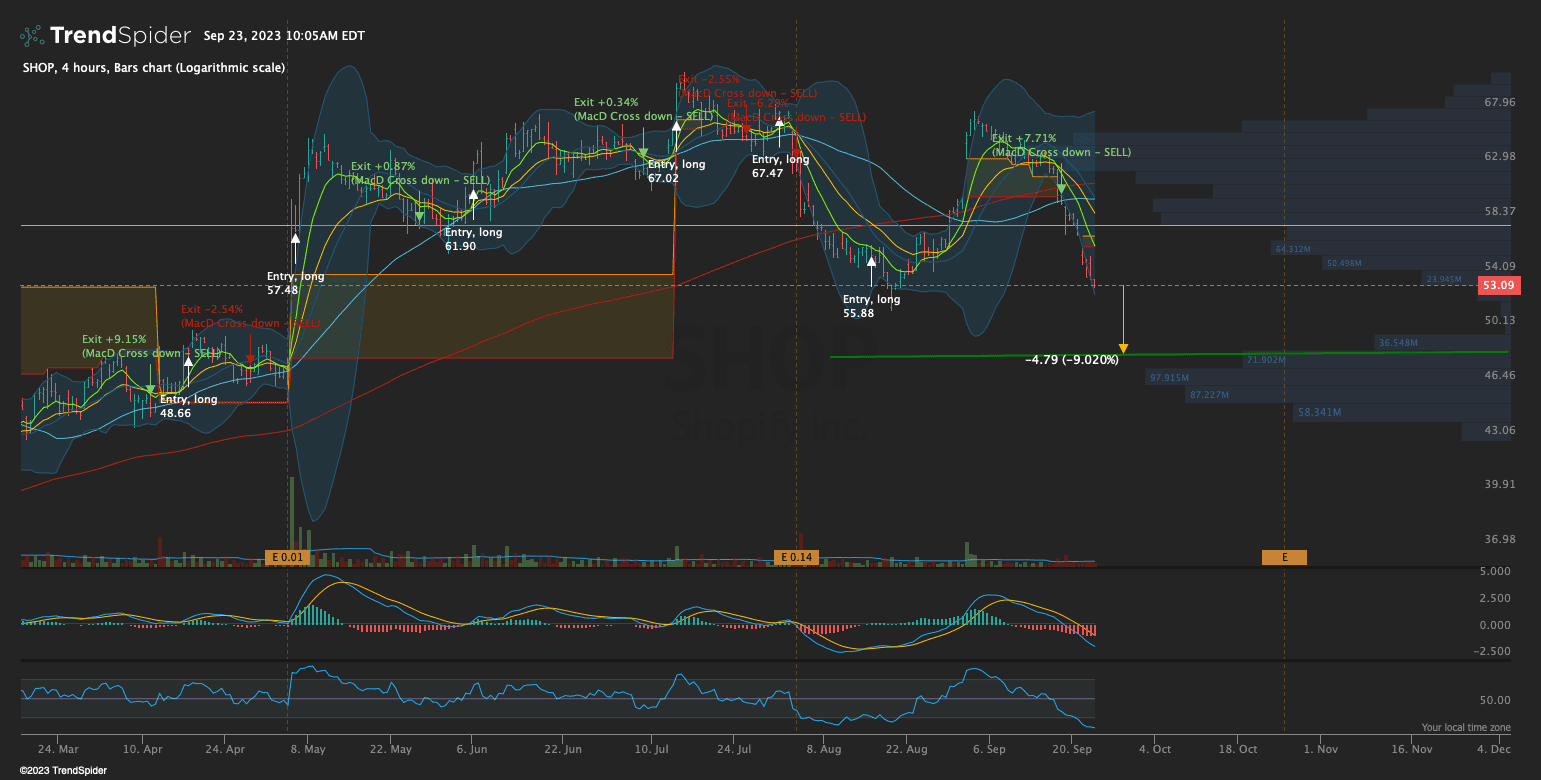Viewport: 1541px width, 780px height.
Task: Select the 97.915M volume profile bar
Action: pos(1170,378)
